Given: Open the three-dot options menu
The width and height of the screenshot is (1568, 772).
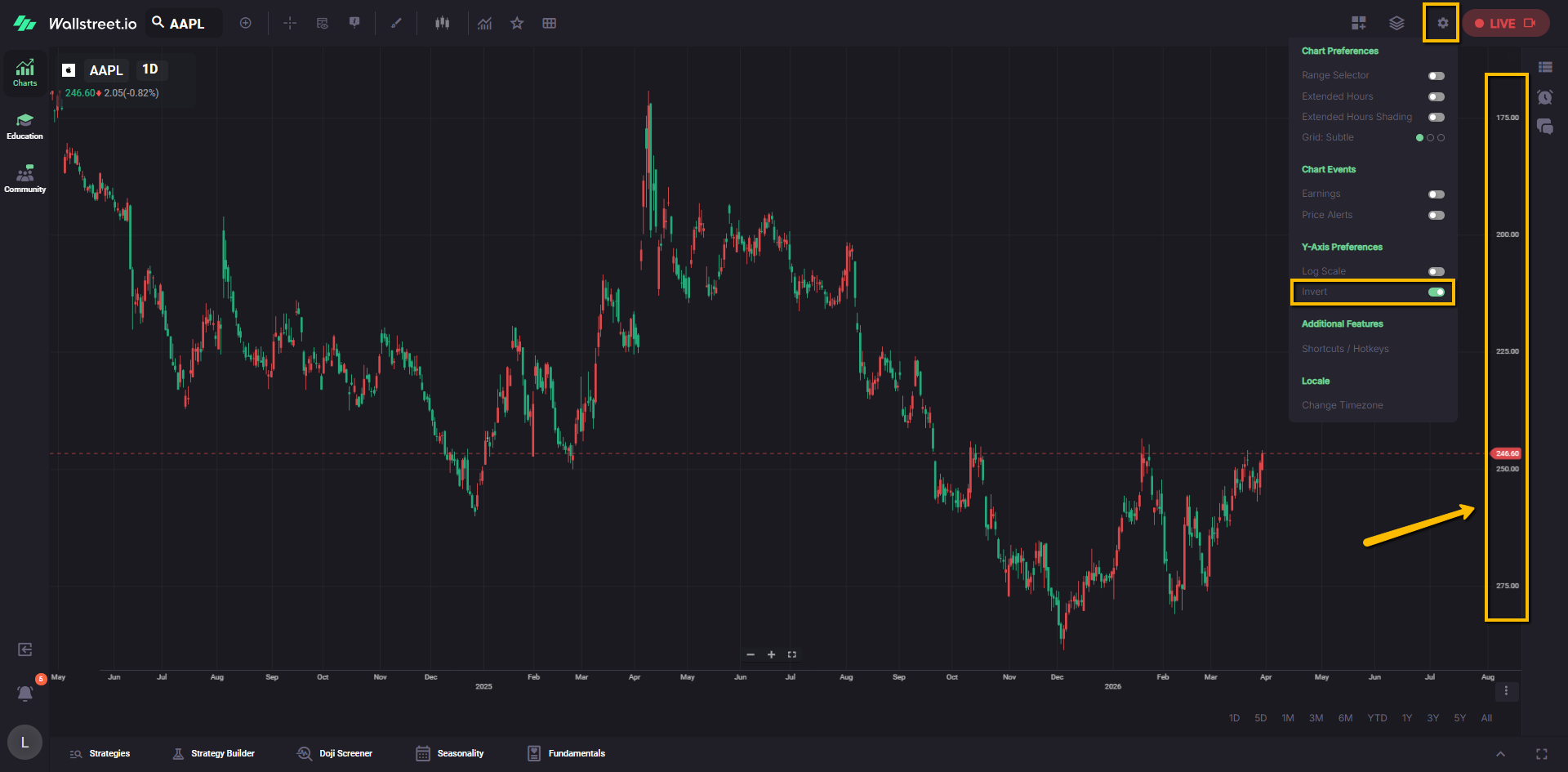Looking at the screenshot, I should [x=1506, y=691].
